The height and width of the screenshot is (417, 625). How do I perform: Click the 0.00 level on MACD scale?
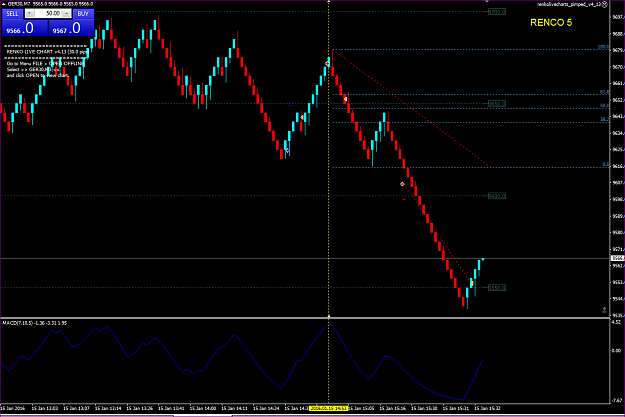(616, 351)
